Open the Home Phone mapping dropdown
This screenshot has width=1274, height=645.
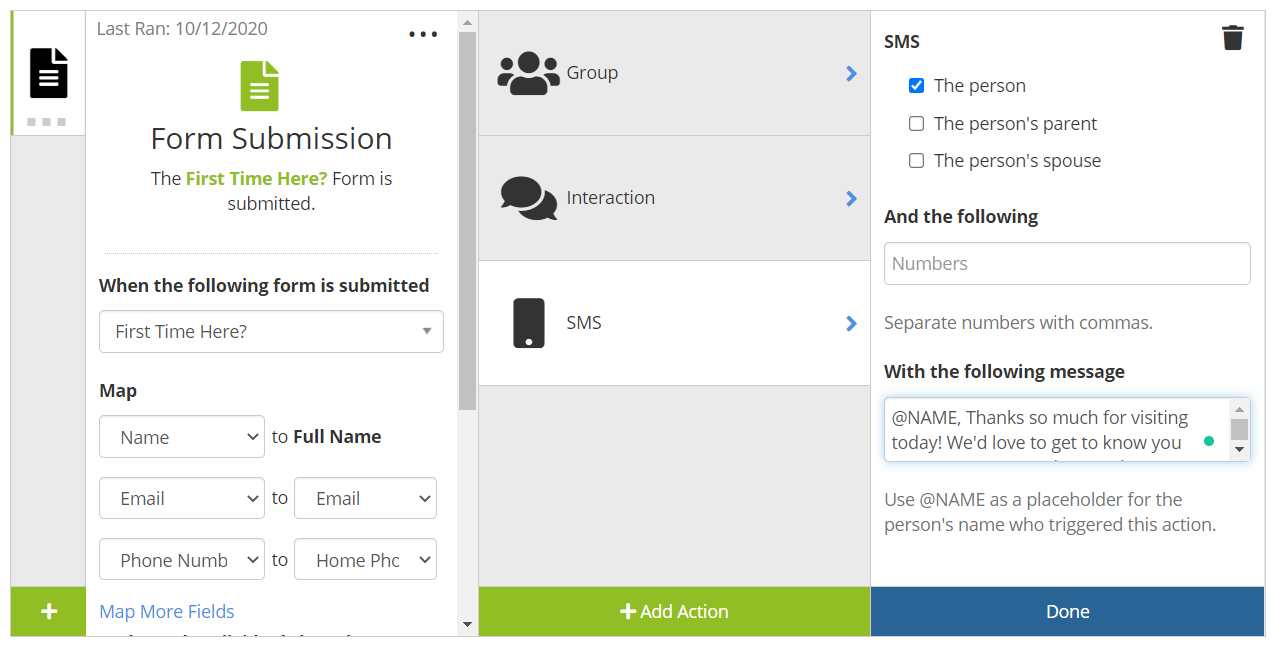(x=365, y=560)
